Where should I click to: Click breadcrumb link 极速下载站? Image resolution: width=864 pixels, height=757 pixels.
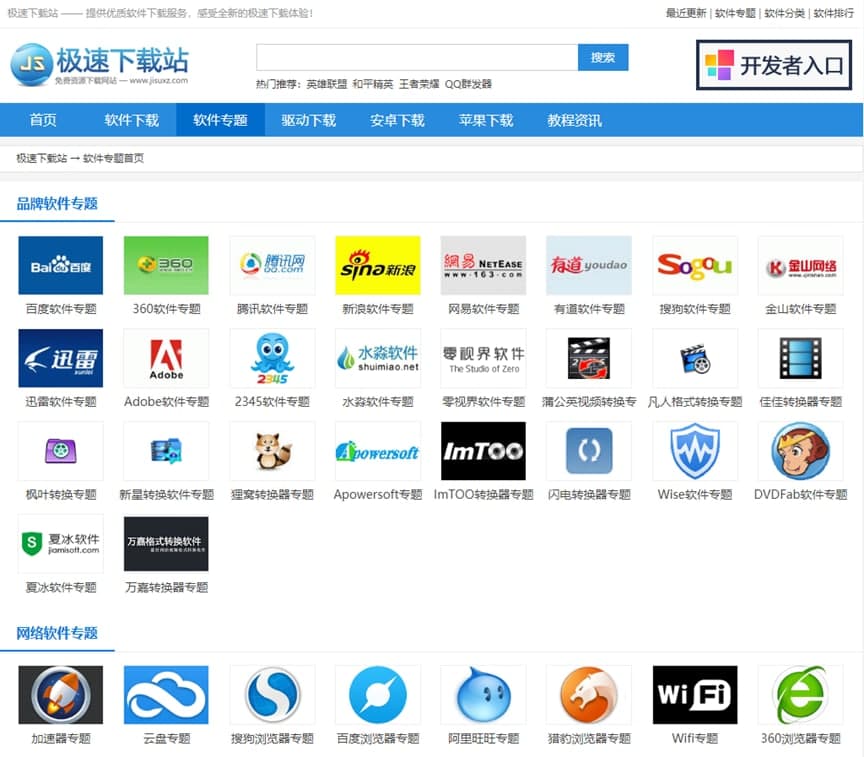point(41,158)
